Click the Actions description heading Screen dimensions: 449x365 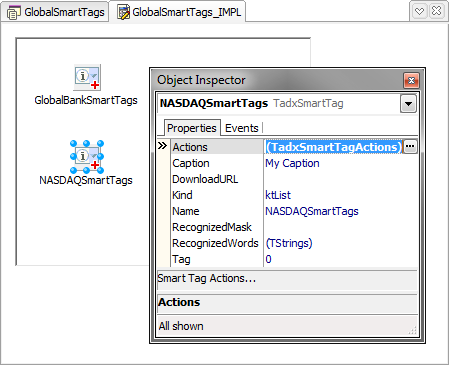click(x=179, y=302)
